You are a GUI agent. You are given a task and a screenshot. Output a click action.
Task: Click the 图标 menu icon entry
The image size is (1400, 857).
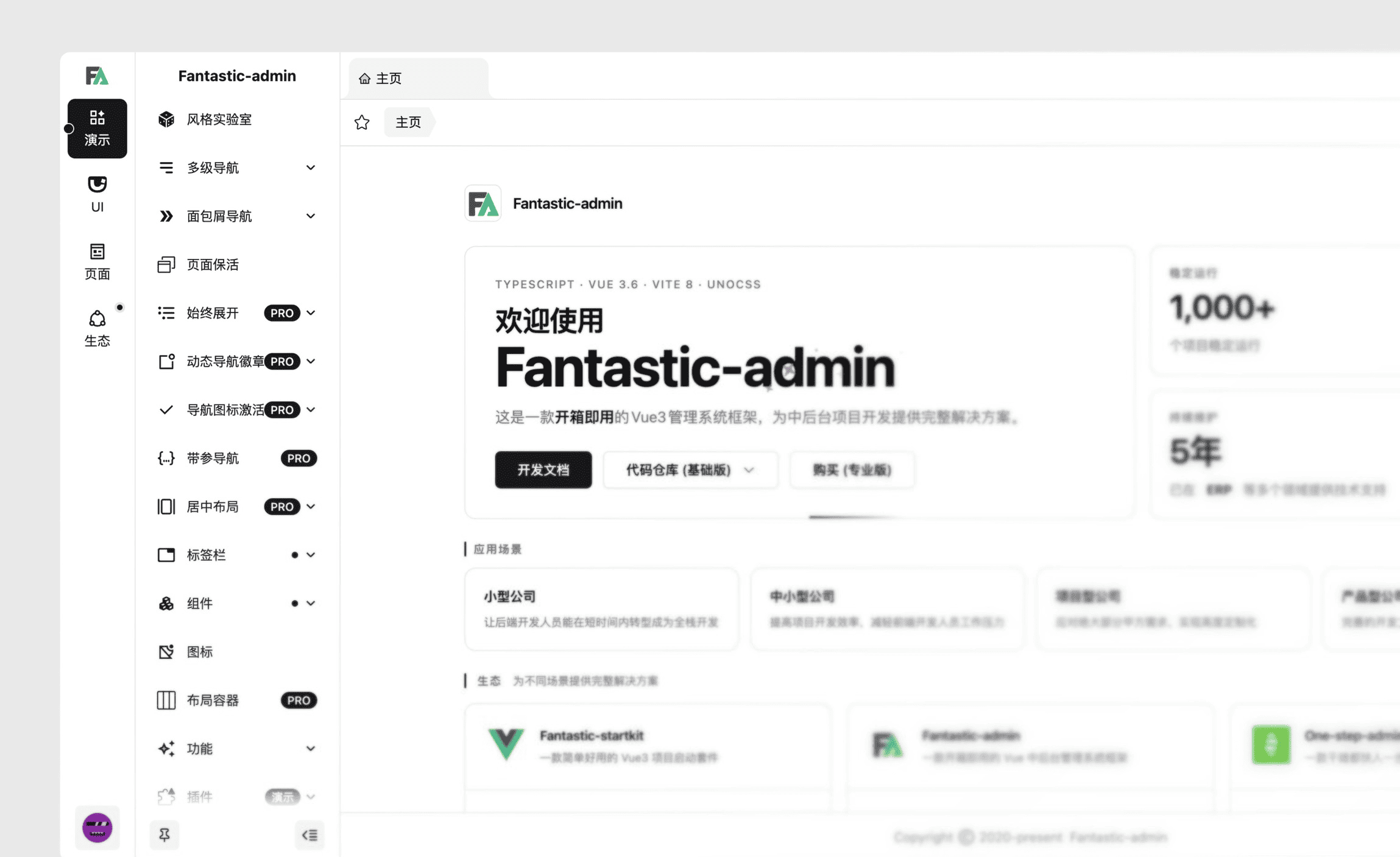click(x=200, y=652)
